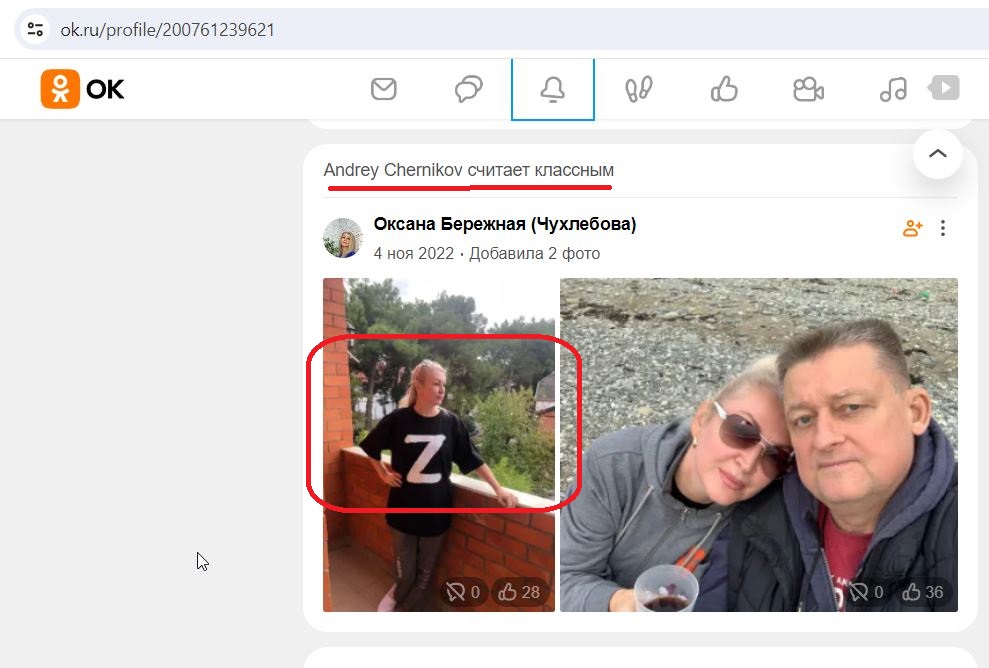The image size is (989, 668).
Task: Click Andrey Chernikov name link
Action: 393,170
